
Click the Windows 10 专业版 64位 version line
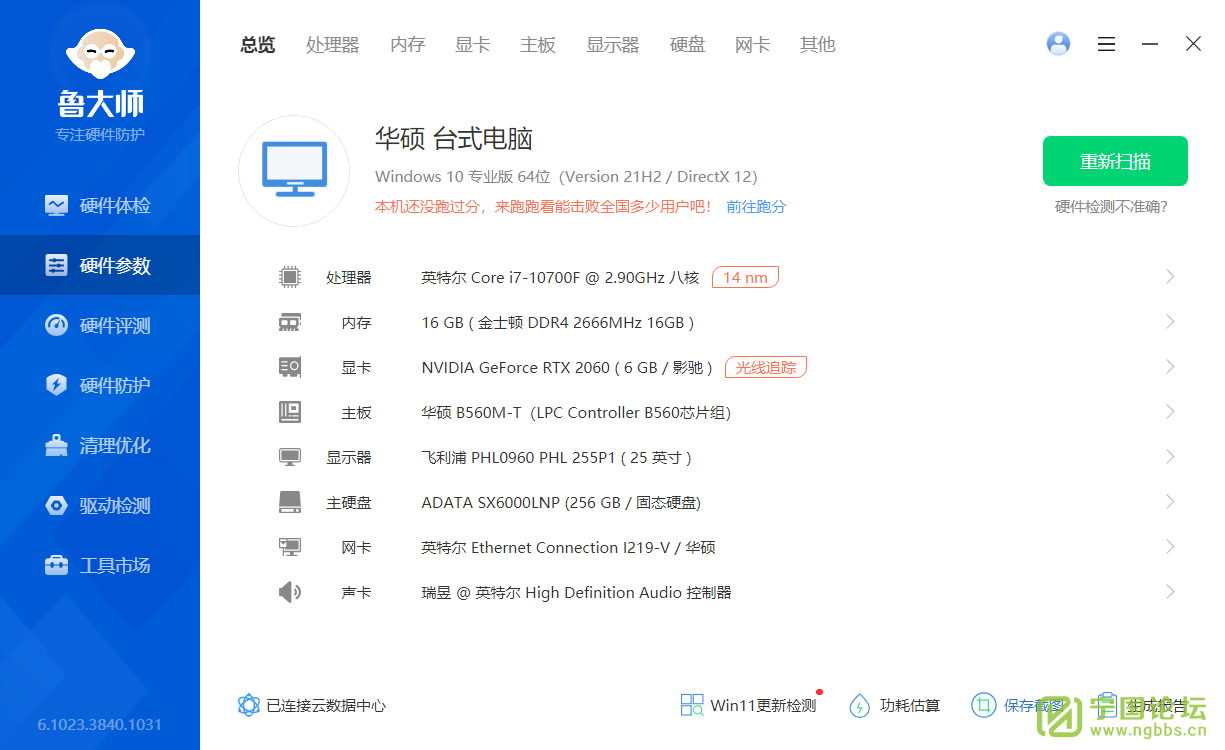click(x=566, y=177)
